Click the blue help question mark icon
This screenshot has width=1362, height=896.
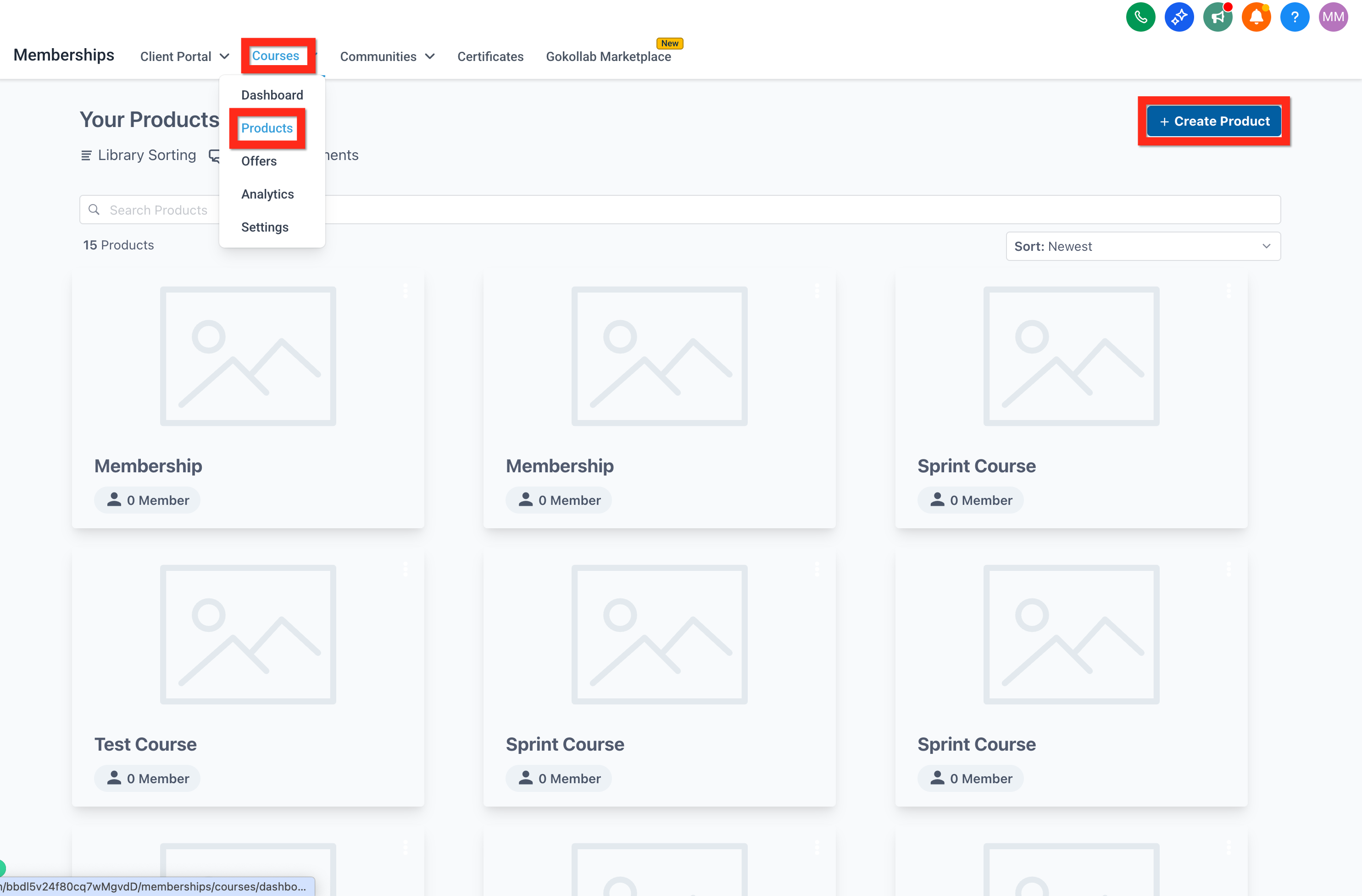click(1295, 17)
